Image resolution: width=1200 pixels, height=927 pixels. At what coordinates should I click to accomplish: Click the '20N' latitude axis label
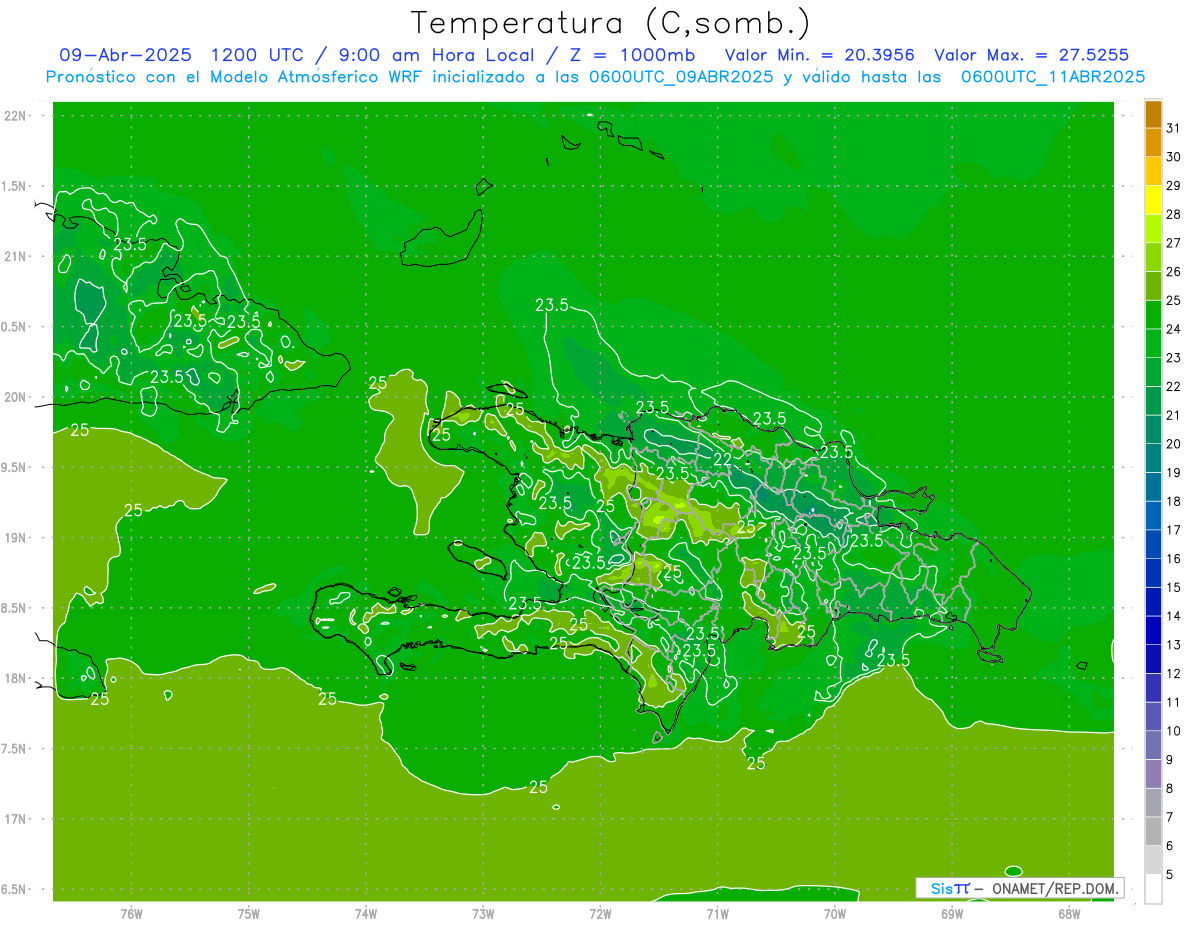pyautogui.click(x=15, y=397)
